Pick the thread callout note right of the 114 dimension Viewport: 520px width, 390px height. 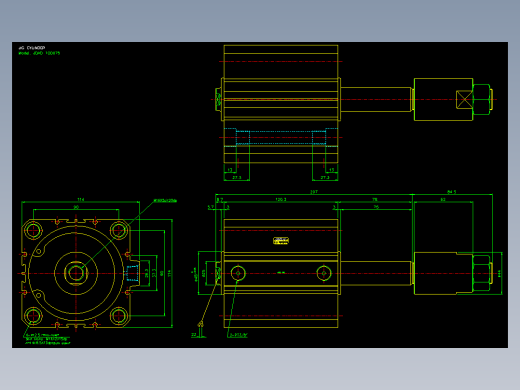click(165, 201)
